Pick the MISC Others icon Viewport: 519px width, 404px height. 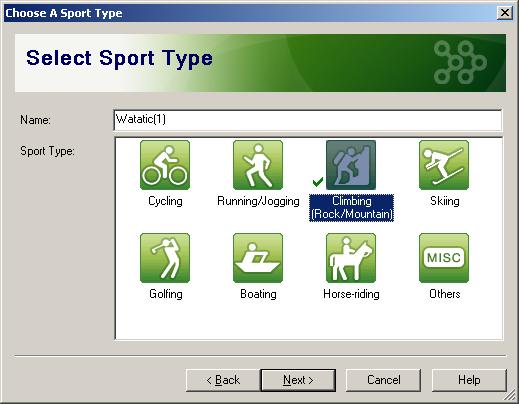[444, 258]
